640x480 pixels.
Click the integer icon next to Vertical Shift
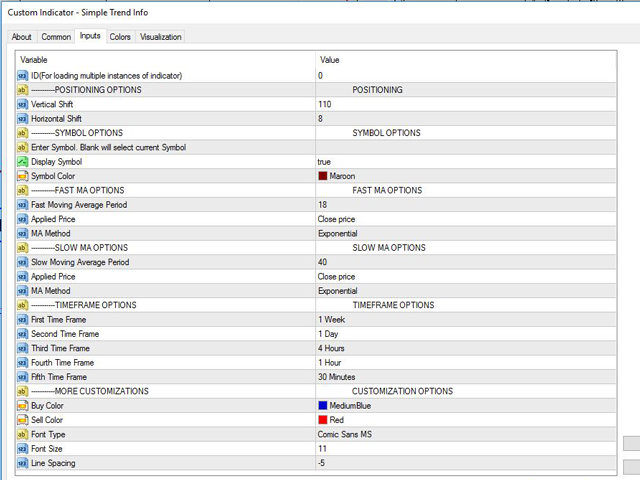22,104
